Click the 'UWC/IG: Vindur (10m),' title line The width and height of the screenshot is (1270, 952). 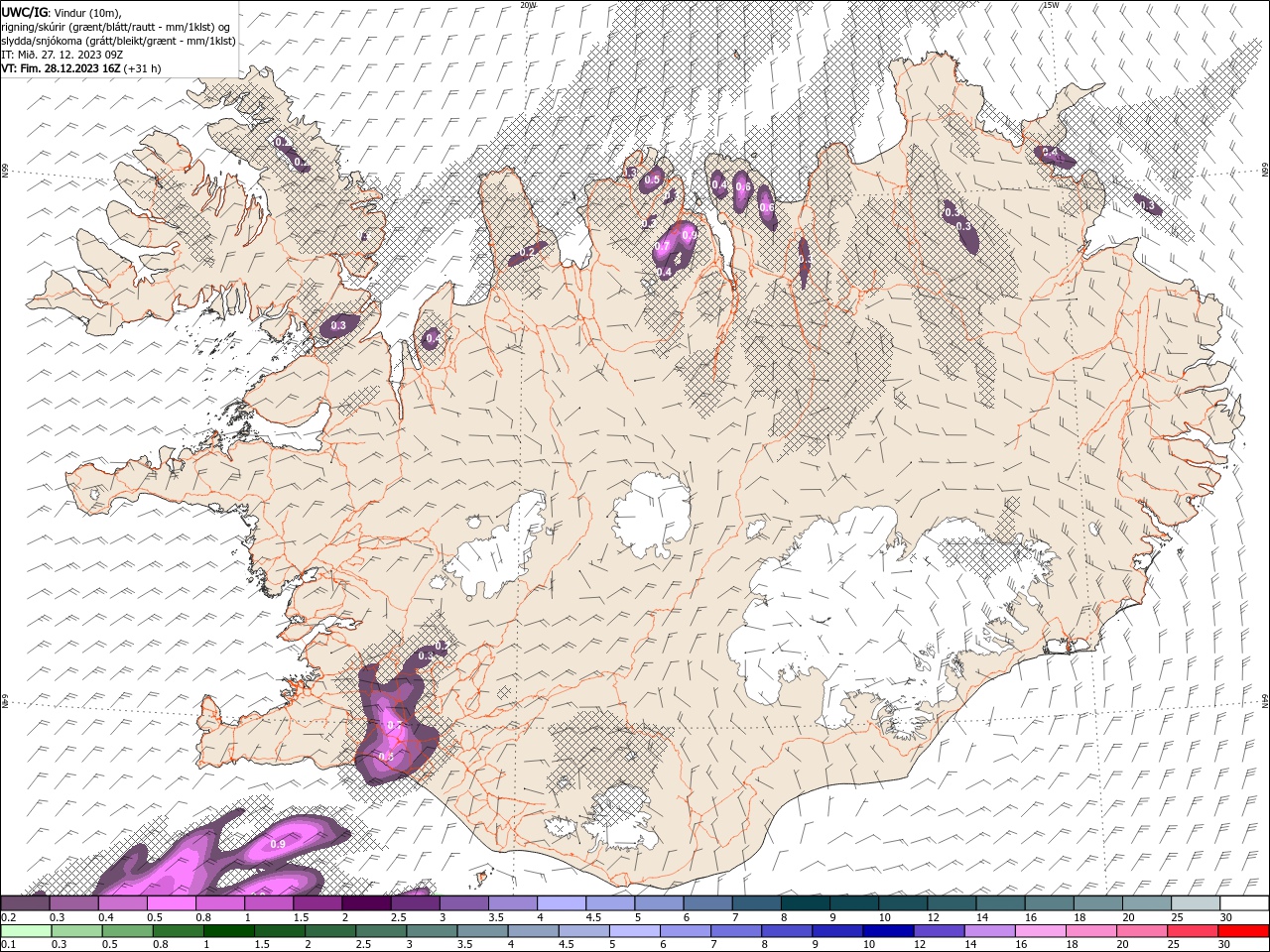click(60, 11)
